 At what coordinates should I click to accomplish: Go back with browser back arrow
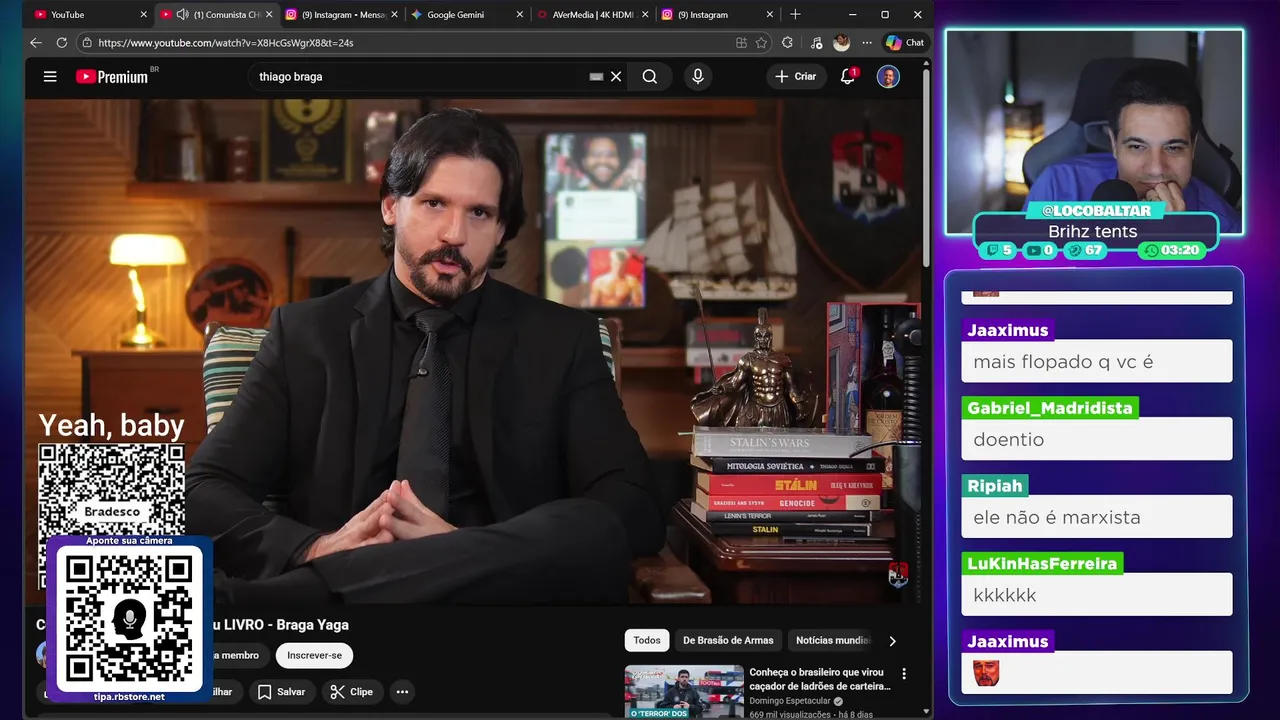[x=36, y=43]
